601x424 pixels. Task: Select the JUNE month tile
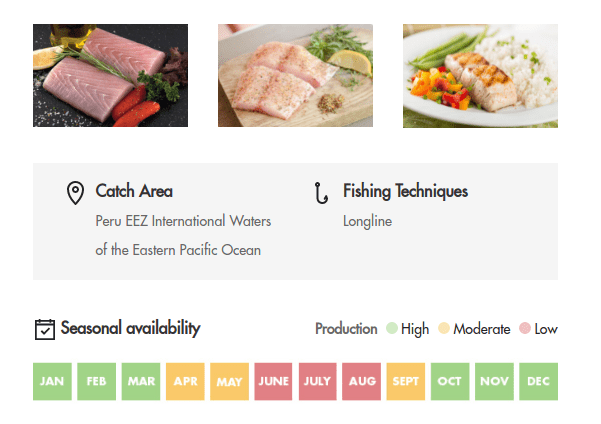point(273,381)
